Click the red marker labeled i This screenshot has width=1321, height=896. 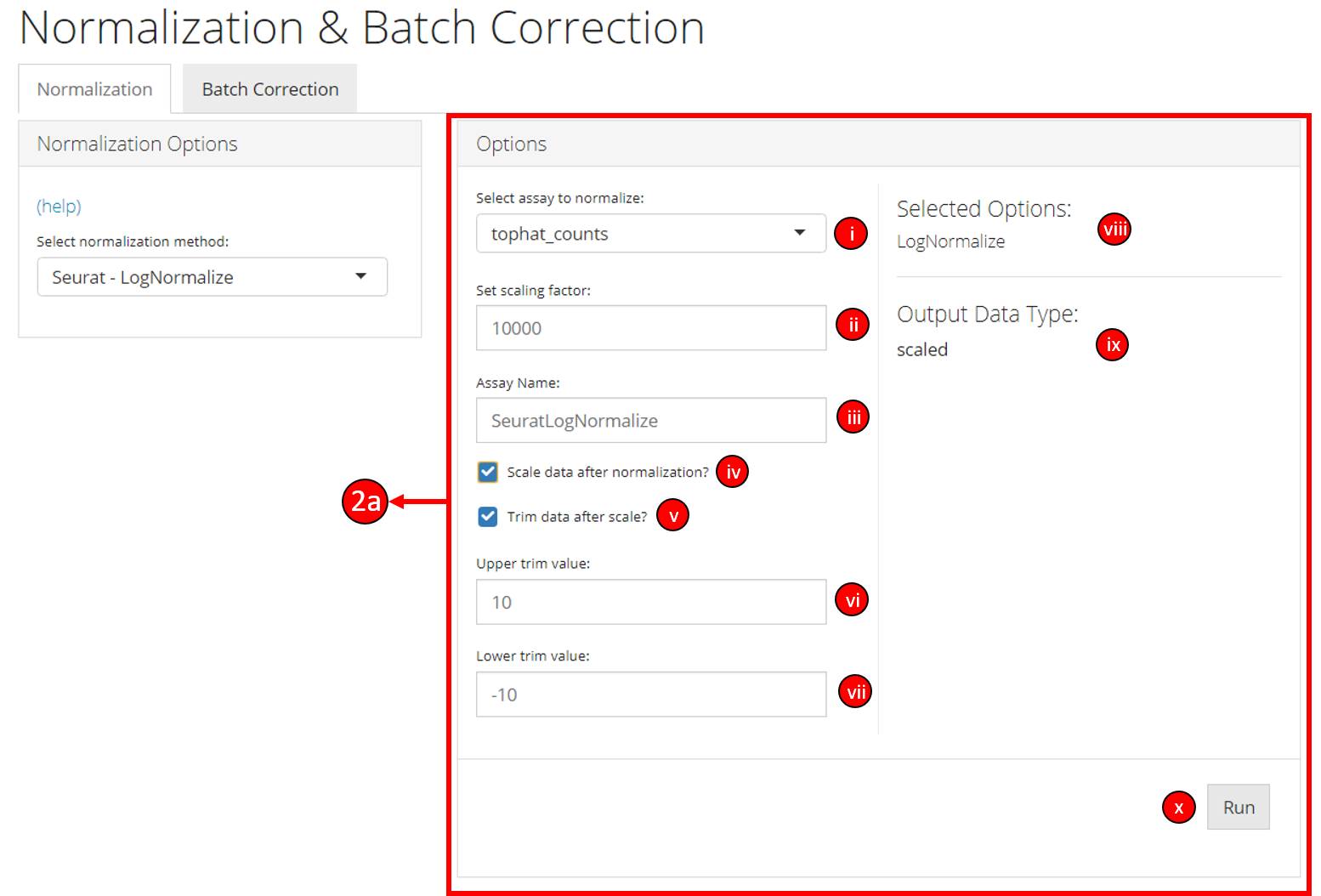[851, 233]
